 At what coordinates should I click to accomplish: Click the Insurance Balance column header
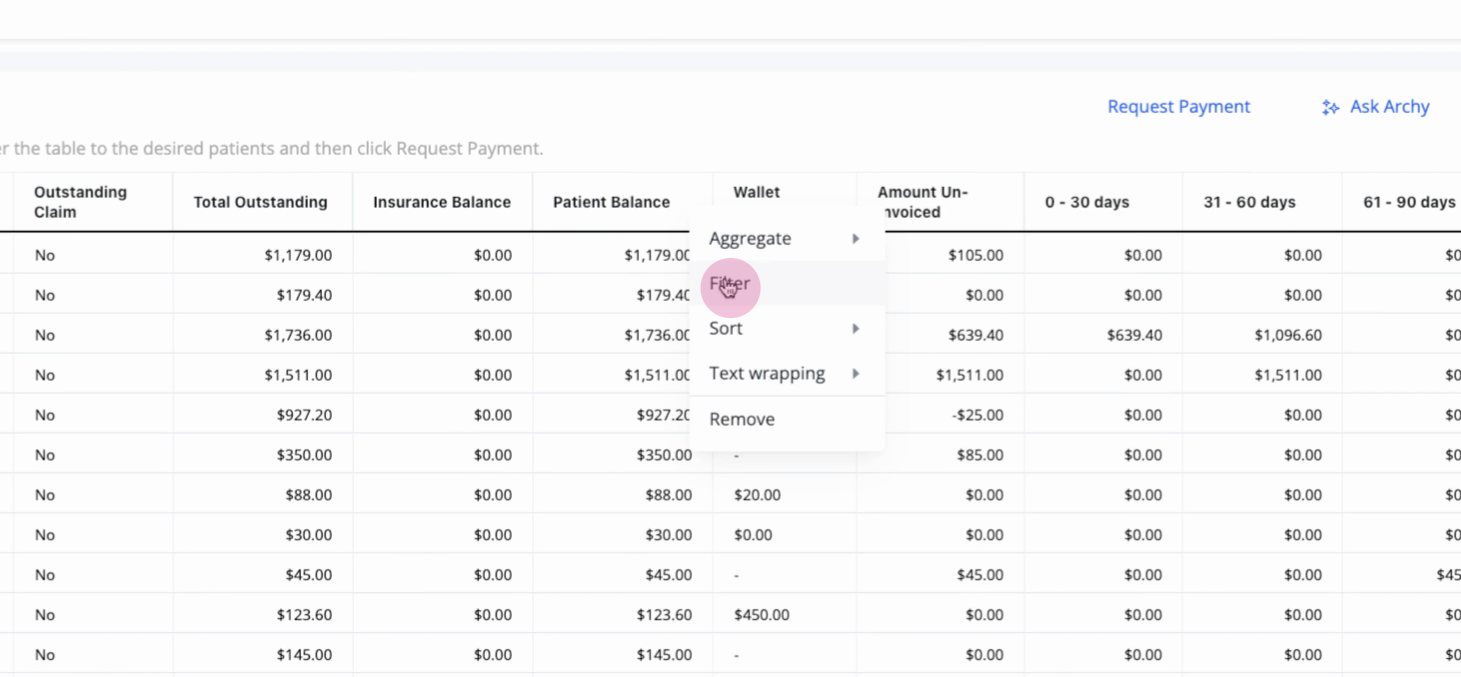pos(442,202)
